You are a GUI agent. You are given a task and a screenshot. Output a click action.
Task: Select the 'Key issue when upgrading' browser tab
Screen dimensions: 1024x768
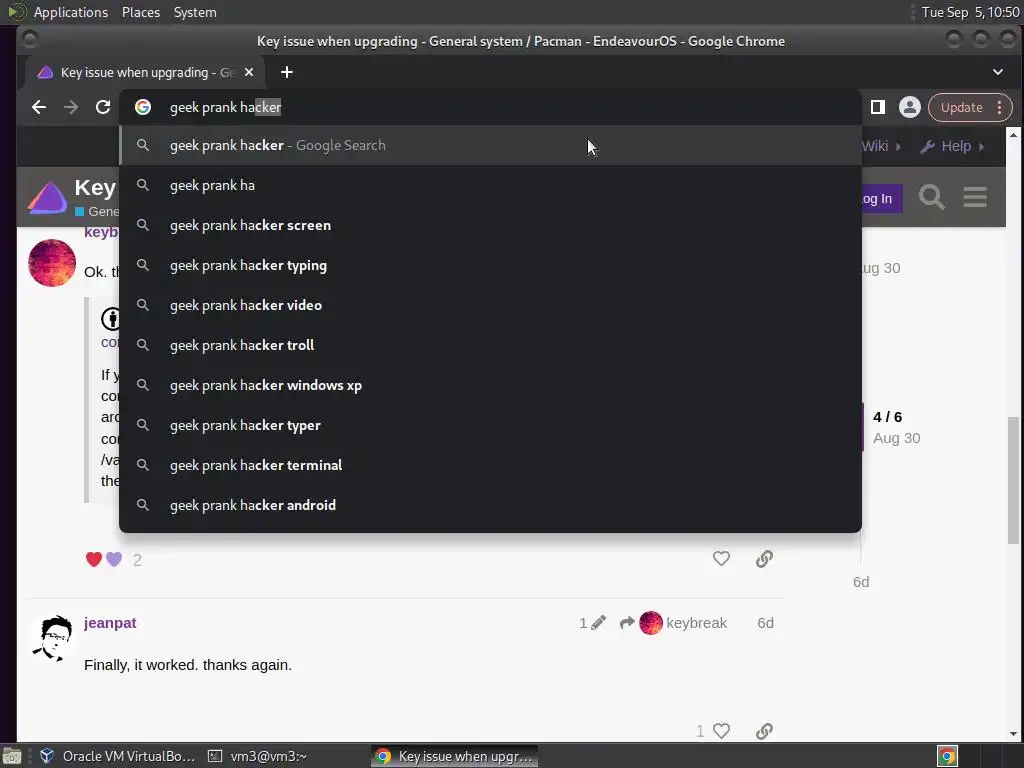tap(145, 72)
